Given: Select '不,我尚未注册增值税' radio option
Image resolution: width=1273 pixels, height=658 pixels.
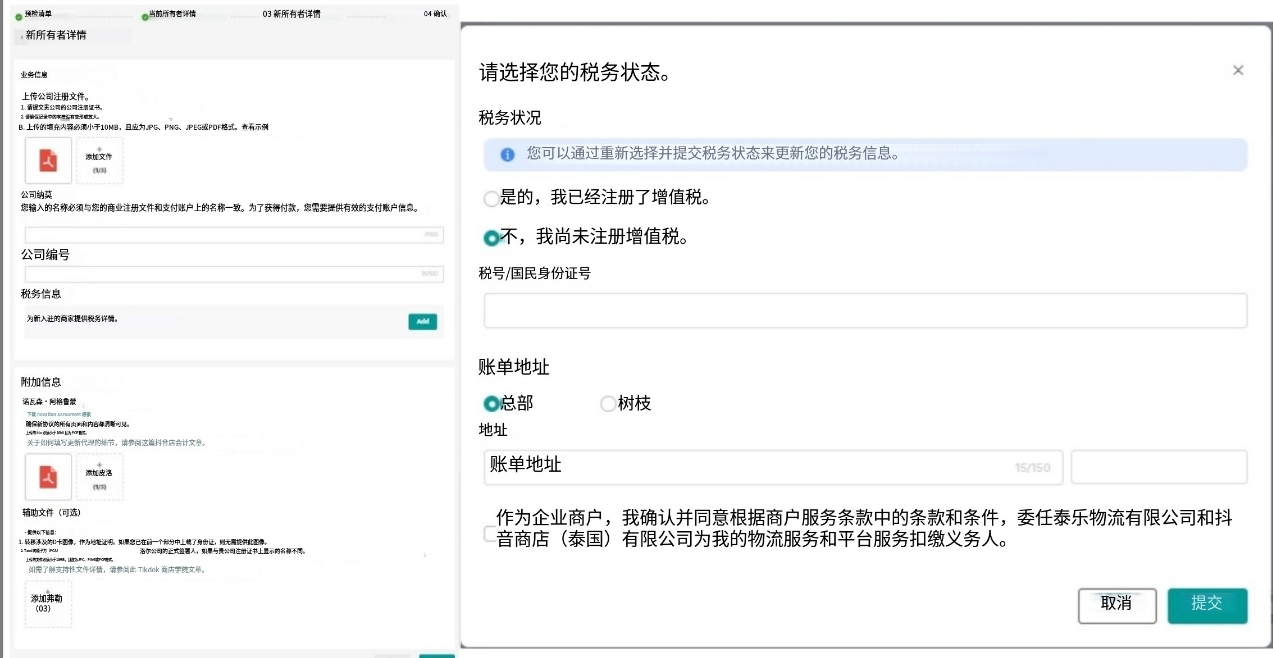Looking at the screenshot, I should [491, 238].
